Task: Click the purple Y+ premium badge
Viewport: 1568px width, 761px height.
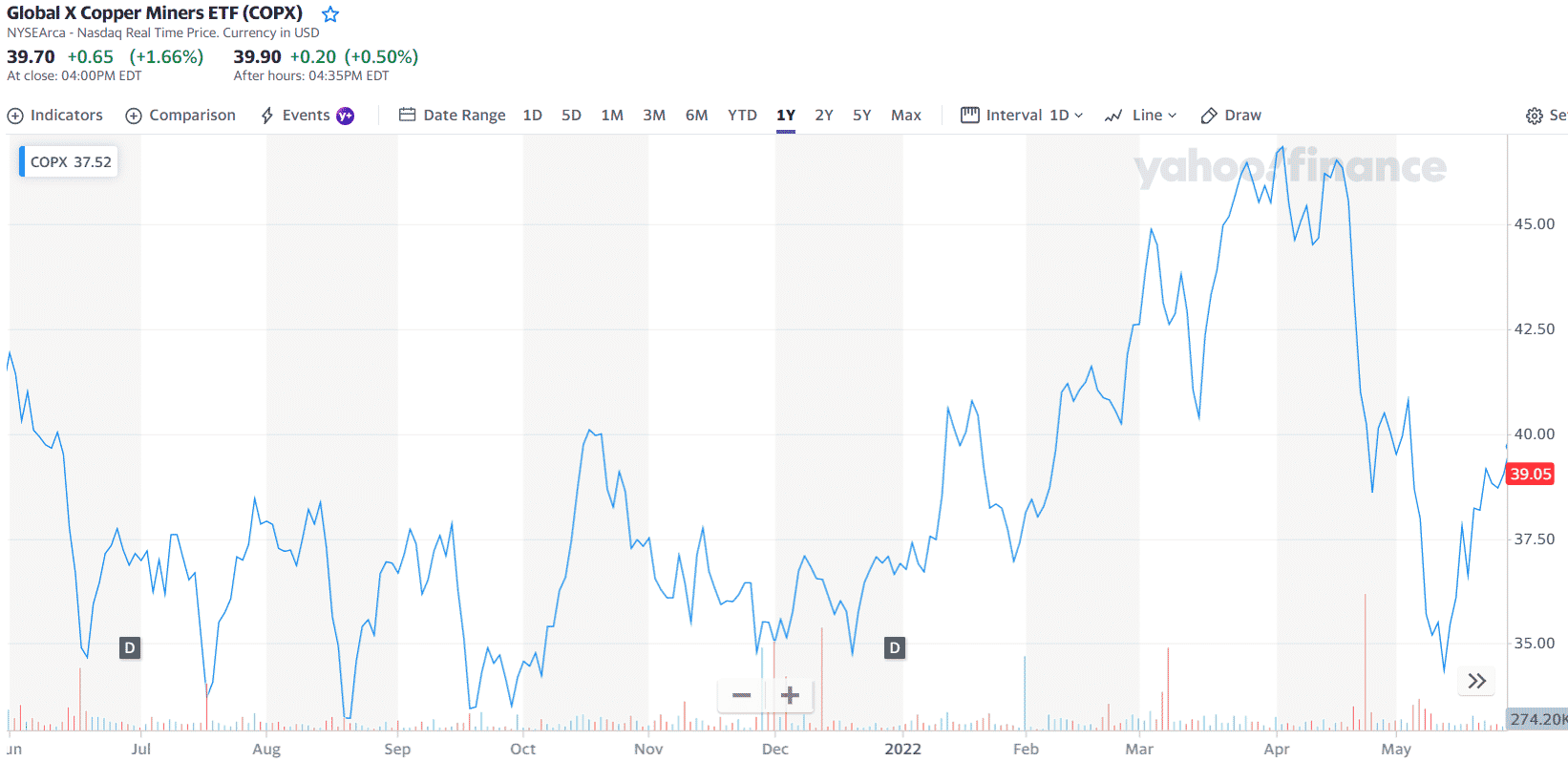Action: (x=346, y=116)
